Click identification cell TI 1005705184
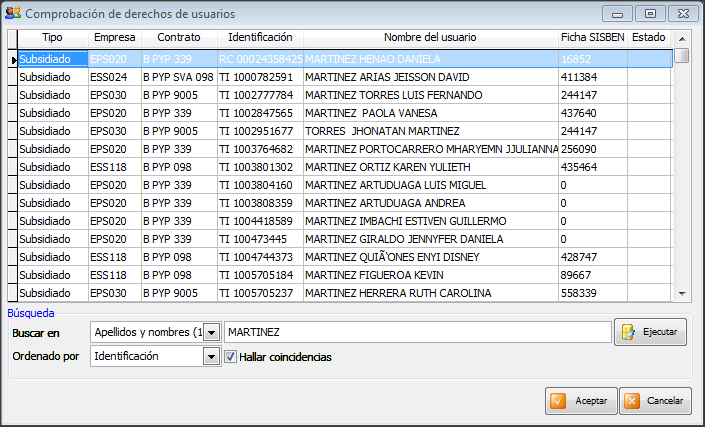705x427 pixels. click(x=260, y=275)
